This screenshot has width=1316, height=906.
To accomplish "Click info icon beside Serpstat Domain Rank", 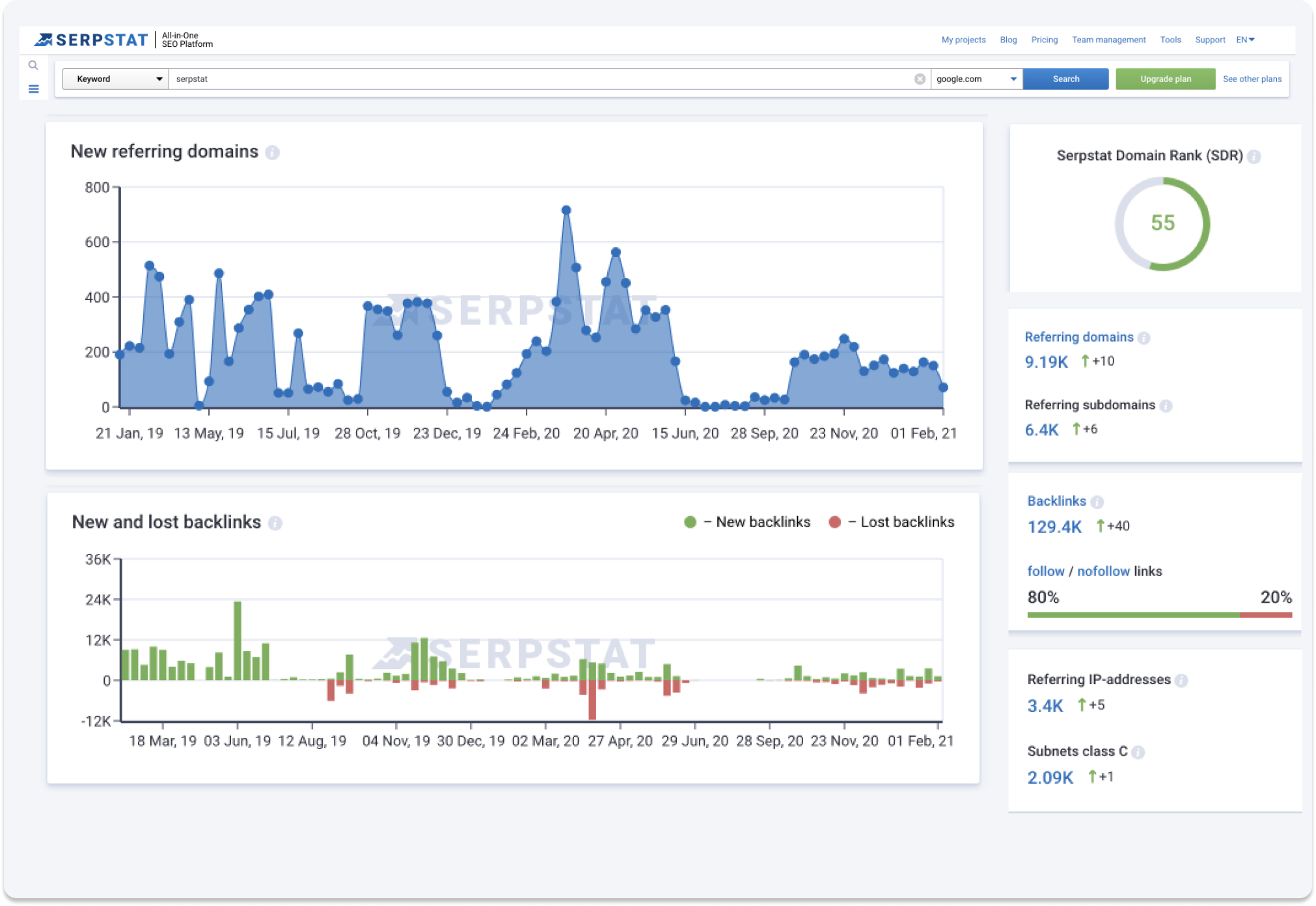I will tap(1254, 156).
